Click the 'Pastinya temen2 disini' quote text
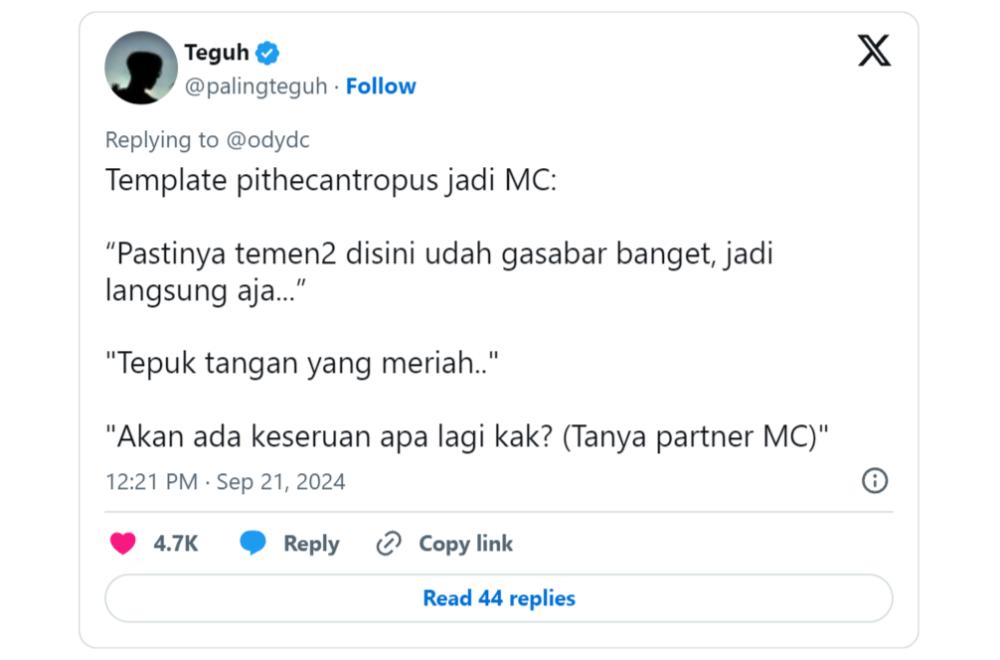 pyautogui.click(x=439, y=272)
